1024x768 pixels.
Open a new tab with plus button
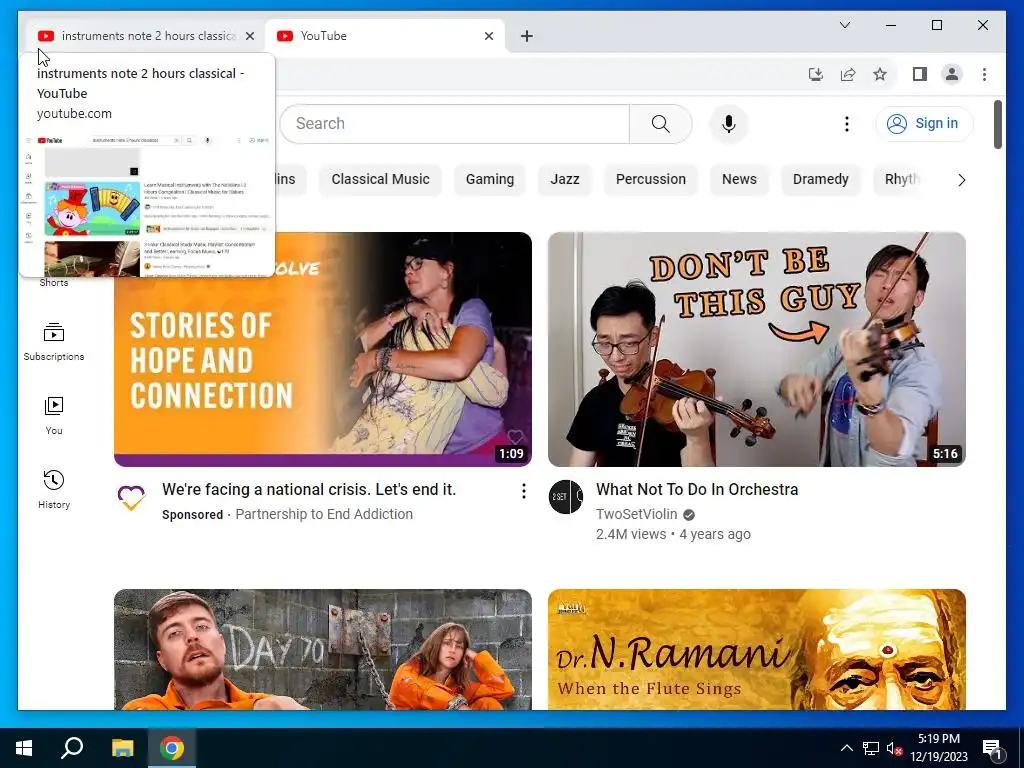click(x=526, y=36)
